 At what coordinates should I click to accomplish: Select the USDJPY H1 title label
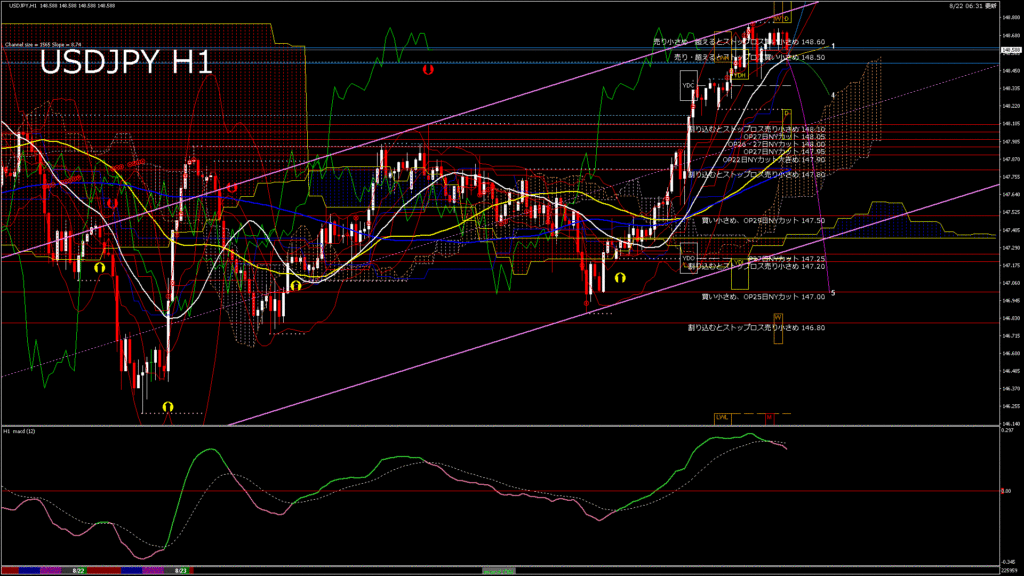pos(125,64)
